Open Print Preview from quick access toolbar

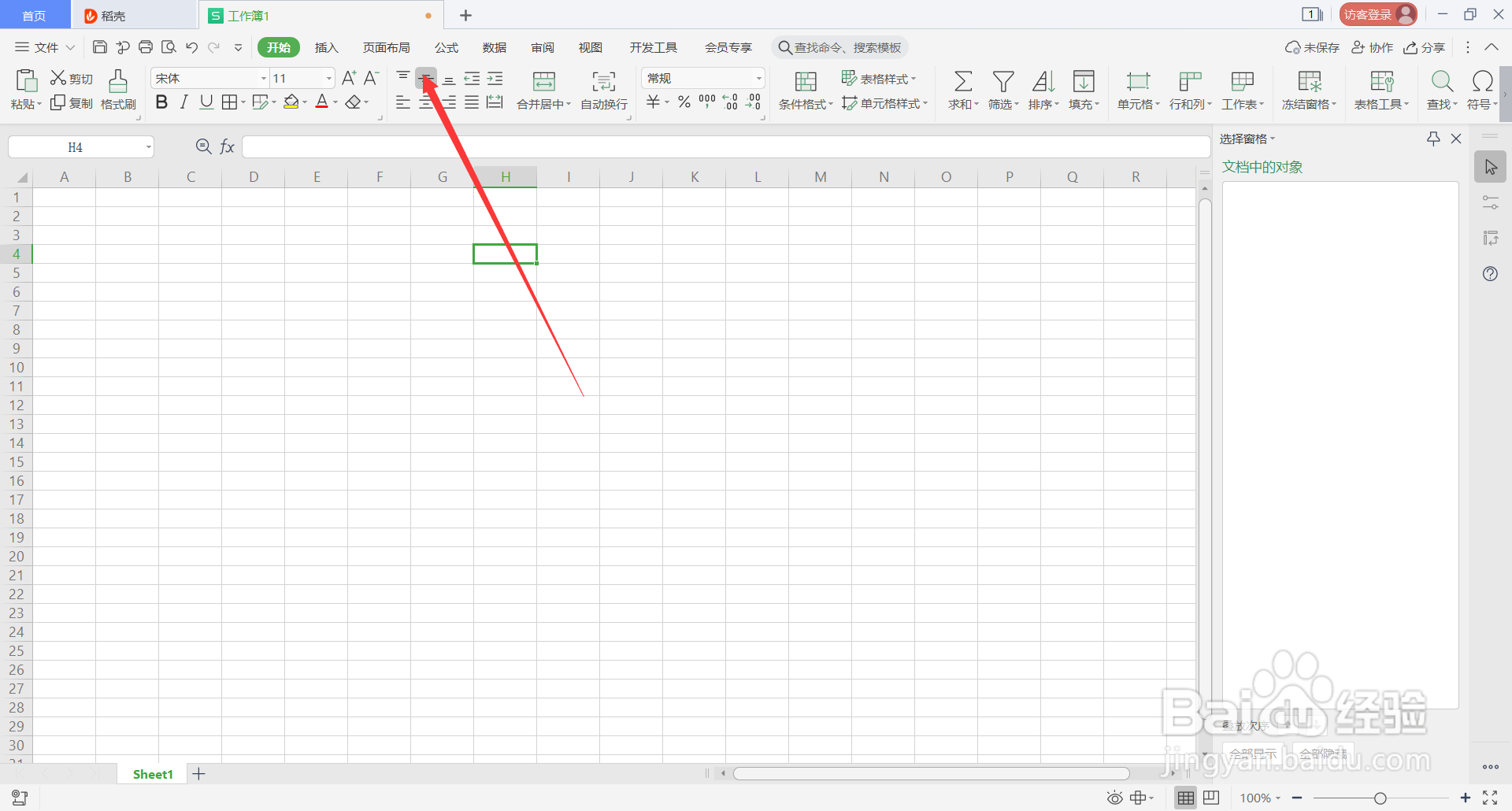pos(169,47)
